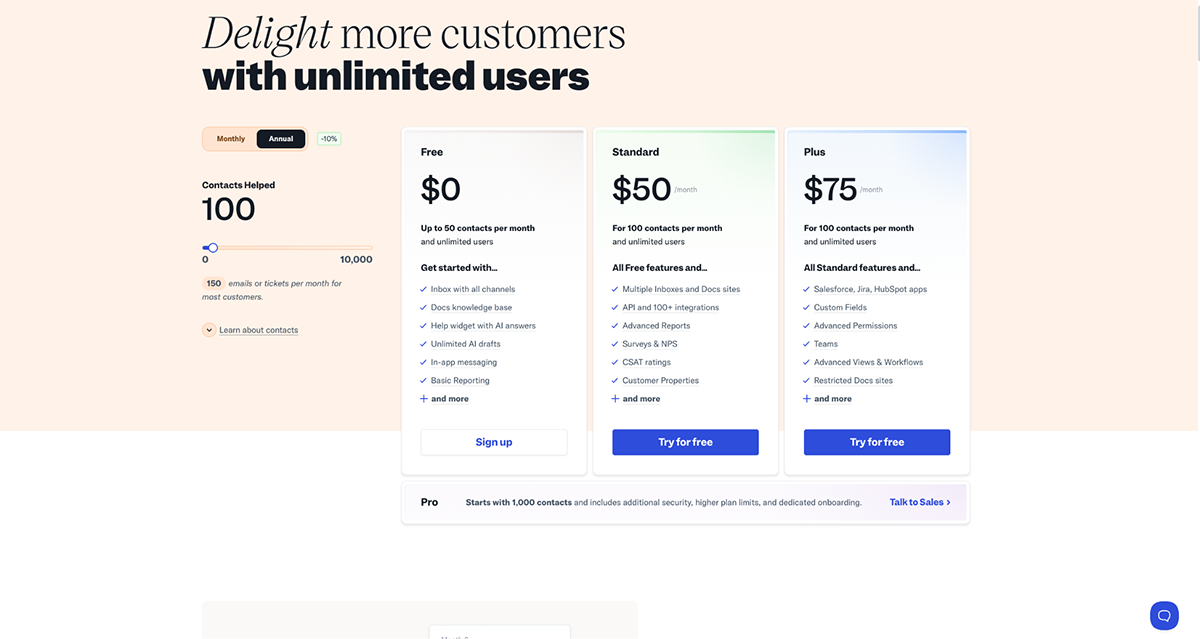Click the checkmark next to Salesforce, Jira, HubSpot apps
This screenshot has height=639, width=1200.
[806, 288]
